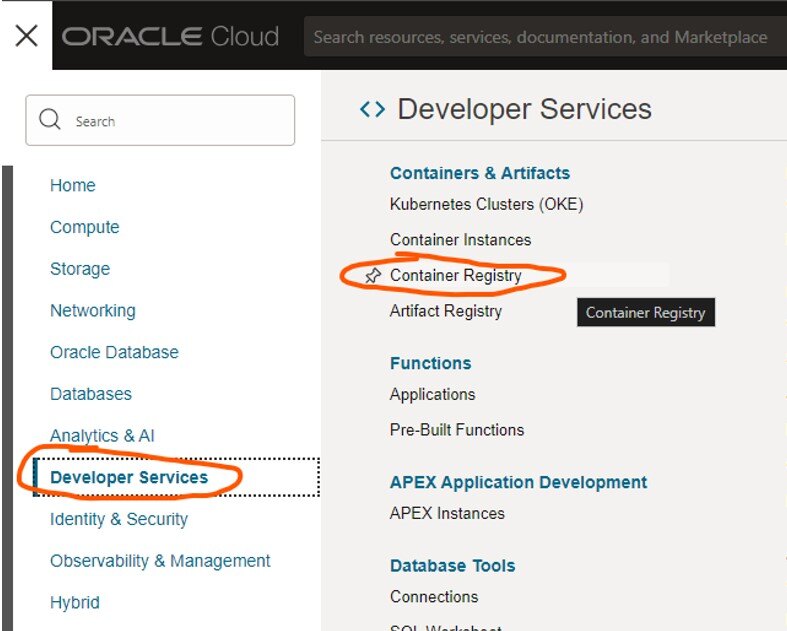The height and width of the screenshot is (631, 787).
Task: Go to Container Instances
Action: tap(460, 239)
